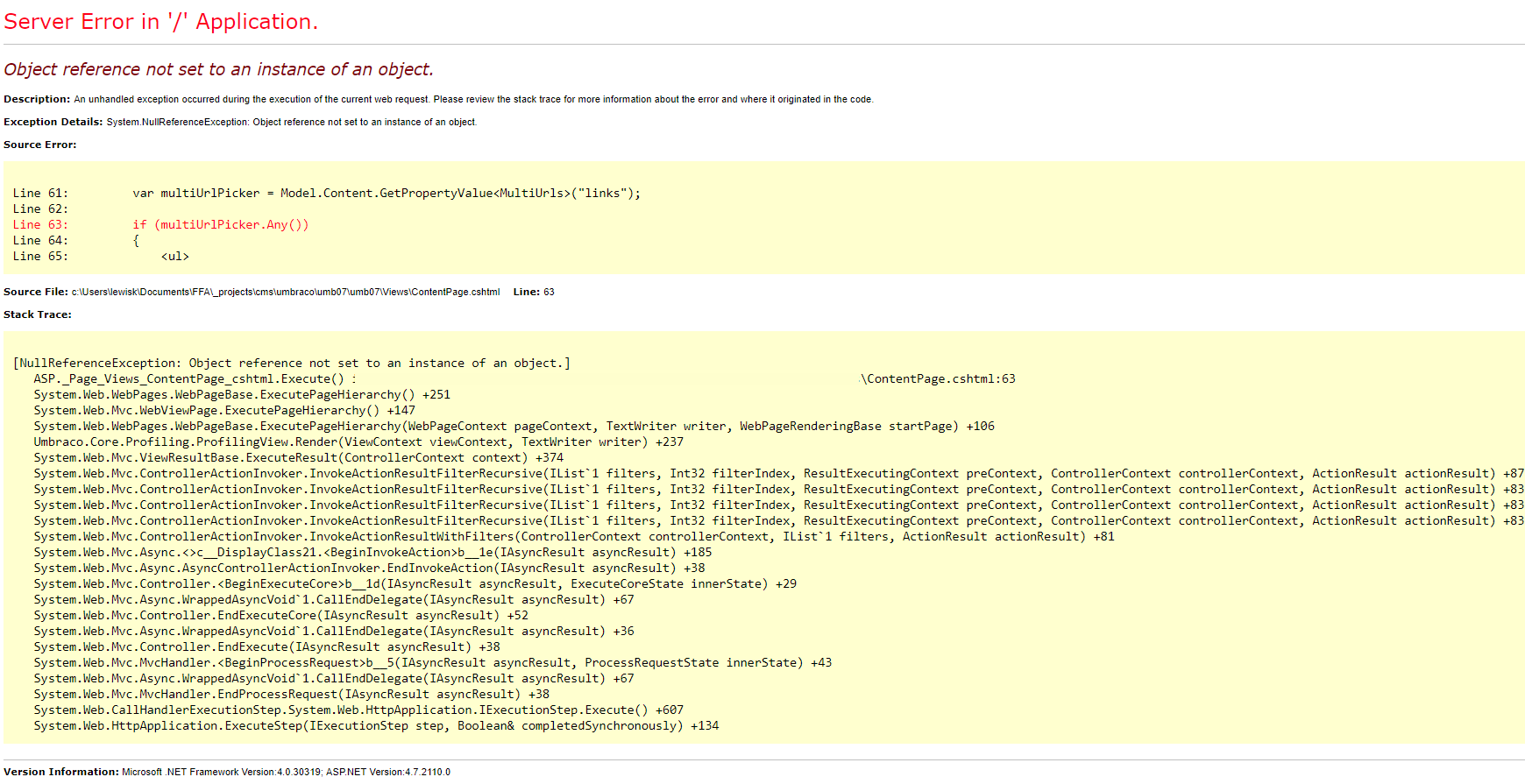Click the 'Line 65:' <ul> code line
The image size is (1525, 784).
click(x=174, y=256)
